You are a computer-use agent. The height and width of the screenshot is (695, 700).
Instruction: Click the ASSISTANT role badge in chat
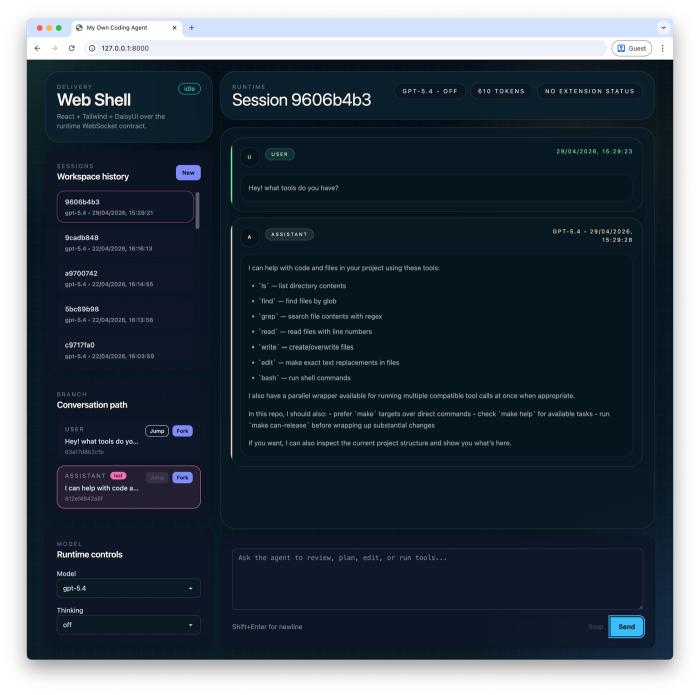tap(289, 234)
